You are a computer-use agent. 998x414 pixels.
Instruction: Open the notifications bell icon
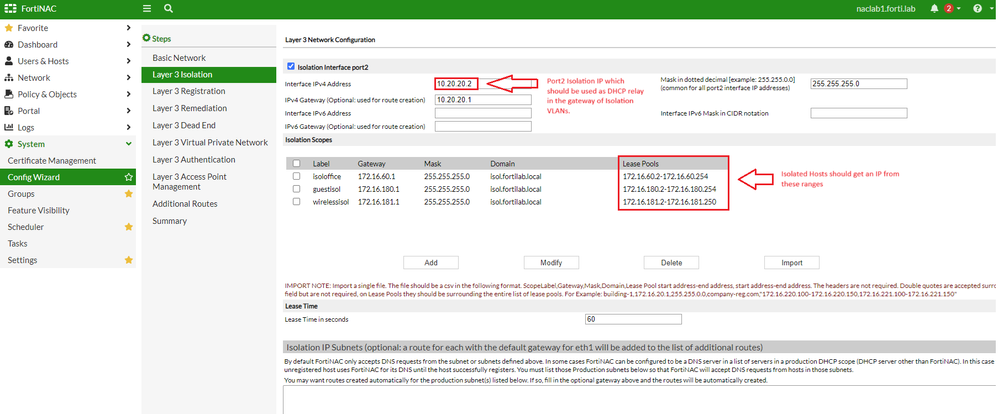click(935, 8)
